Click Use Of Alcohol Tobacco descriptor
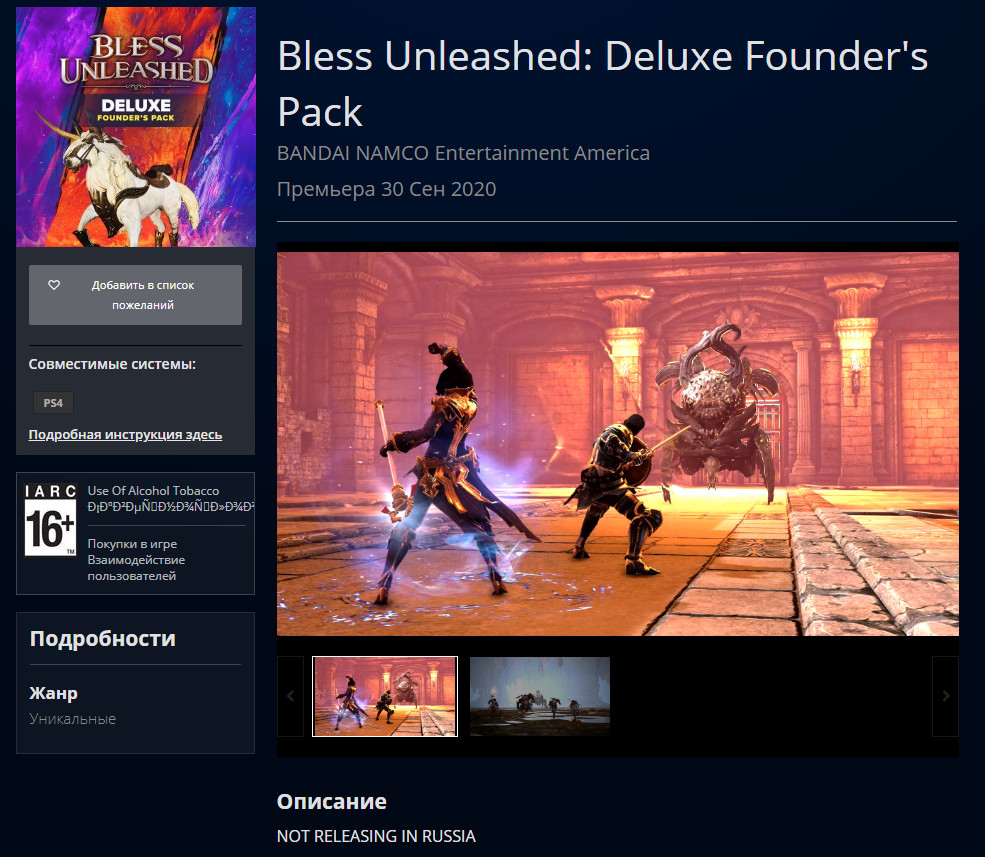The width and height of the screenshot is (985, 857). tap(153, 491)
